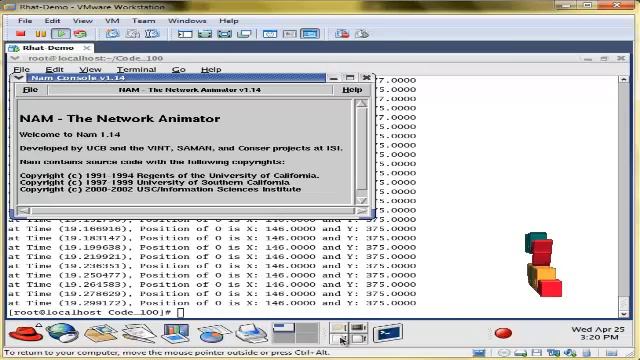Click the red Power Off VM button
Image resolution: width=640 pixels, height=360 pixels.
(x=20, y=34)
